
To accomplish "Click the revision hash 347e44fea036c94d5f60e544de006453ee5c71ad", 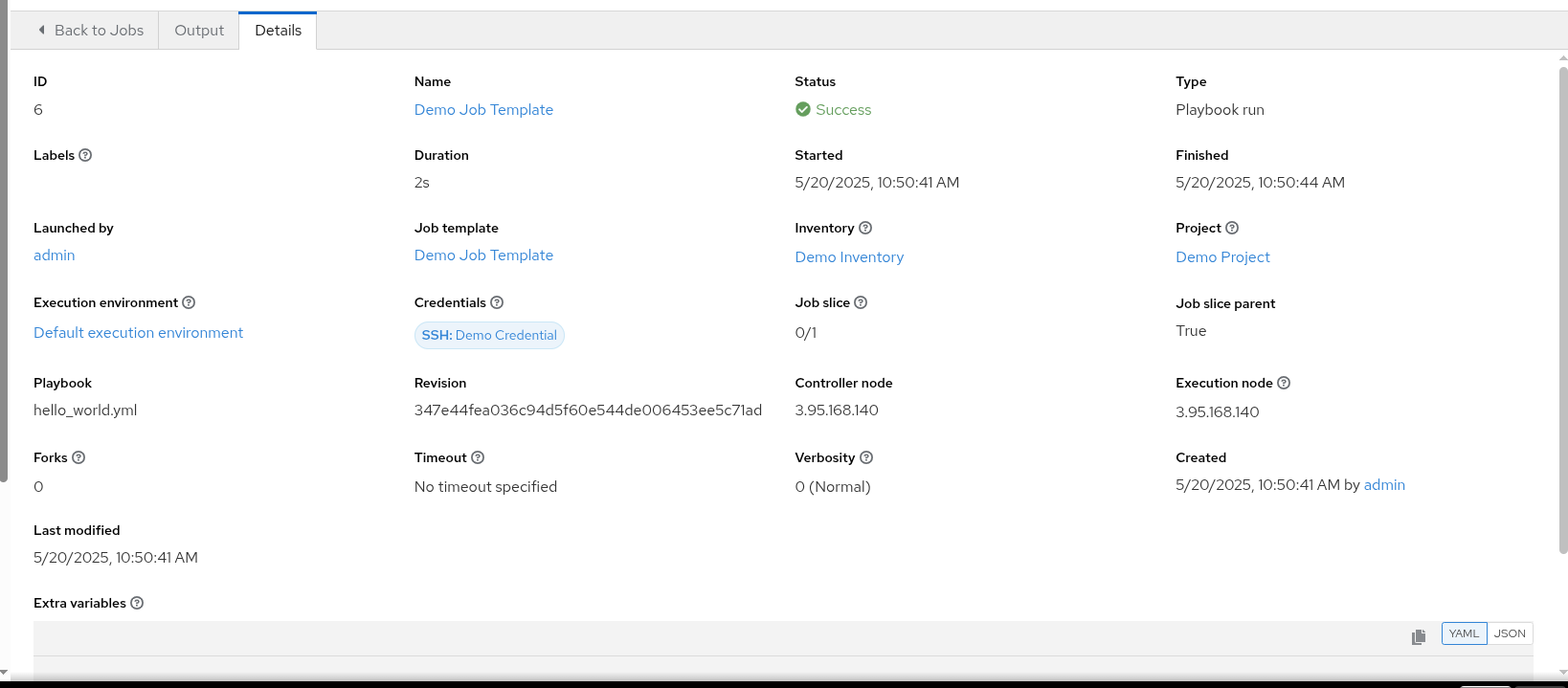I will [588, 411].
